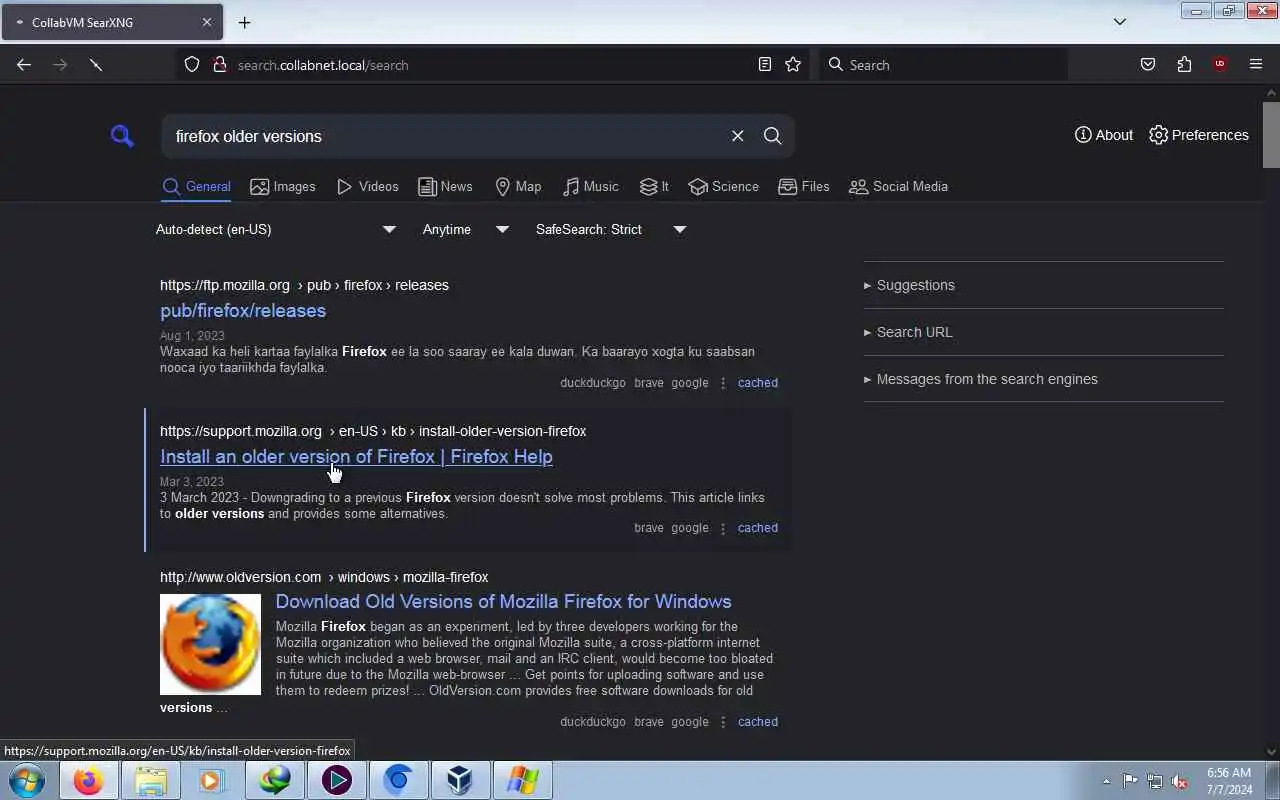Screen dimensions: 1280x800
Task: Switch to the Science tab
Action: [723, 186]
